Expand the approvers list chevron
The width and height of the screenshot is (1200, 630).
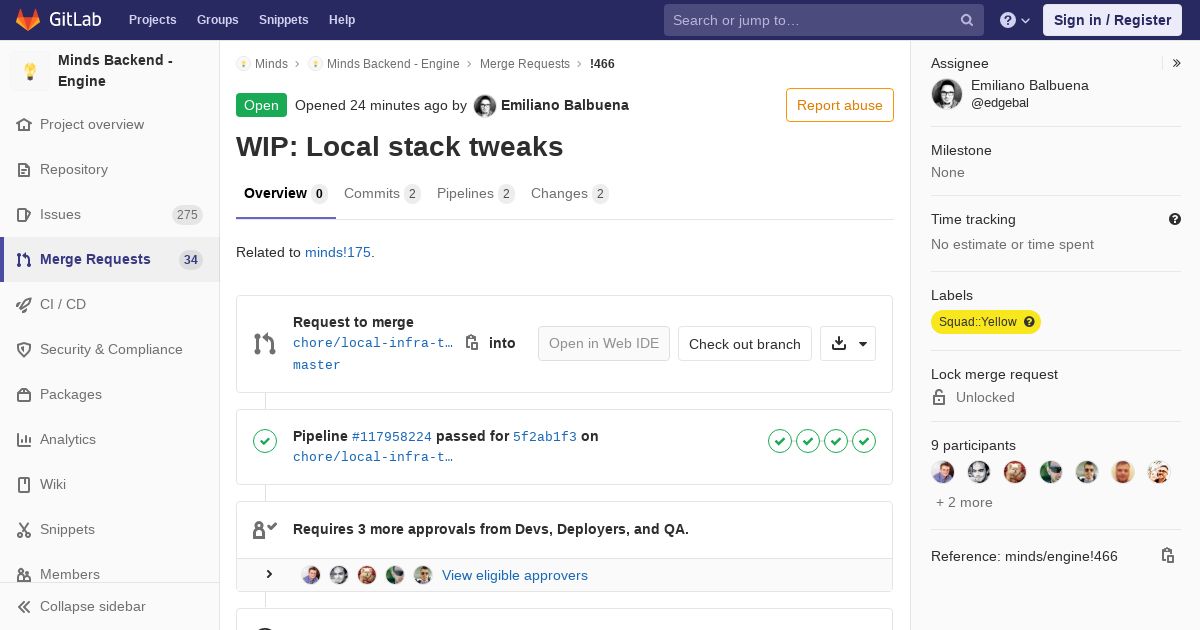click(269, 574)
